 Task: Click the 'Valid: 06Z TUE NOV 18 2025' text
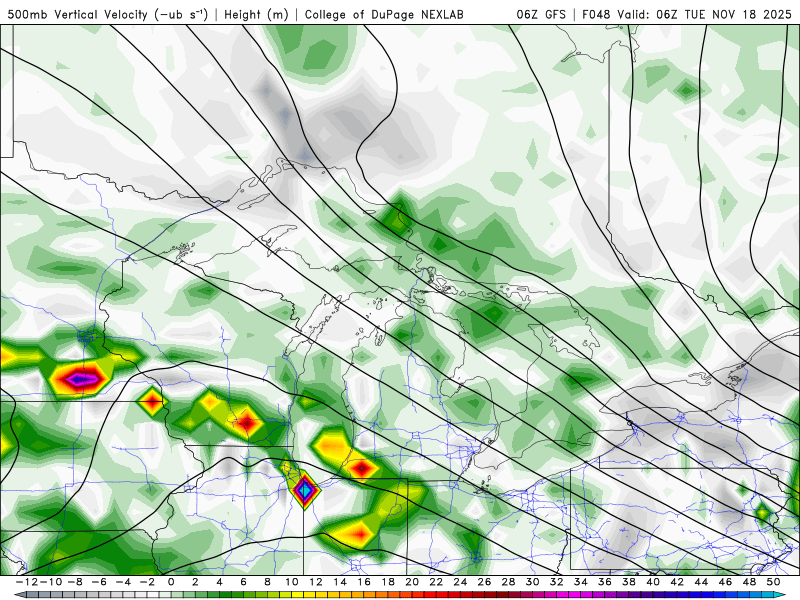(x=704, y=14)
